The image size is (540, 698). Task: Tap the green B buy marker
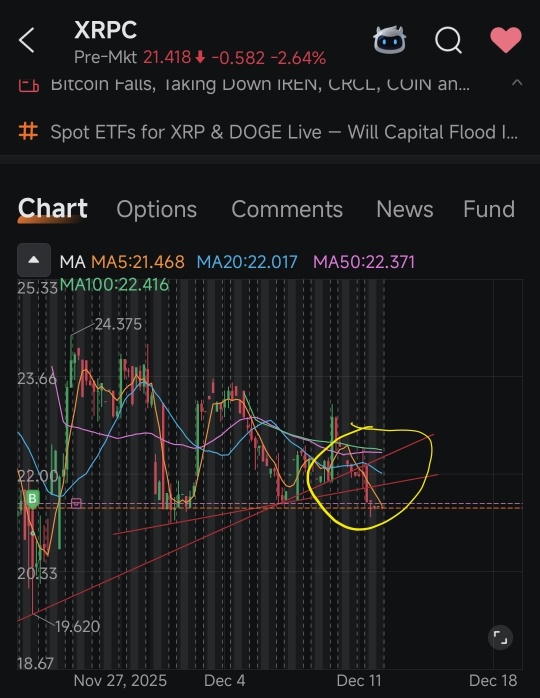point(32,499)
